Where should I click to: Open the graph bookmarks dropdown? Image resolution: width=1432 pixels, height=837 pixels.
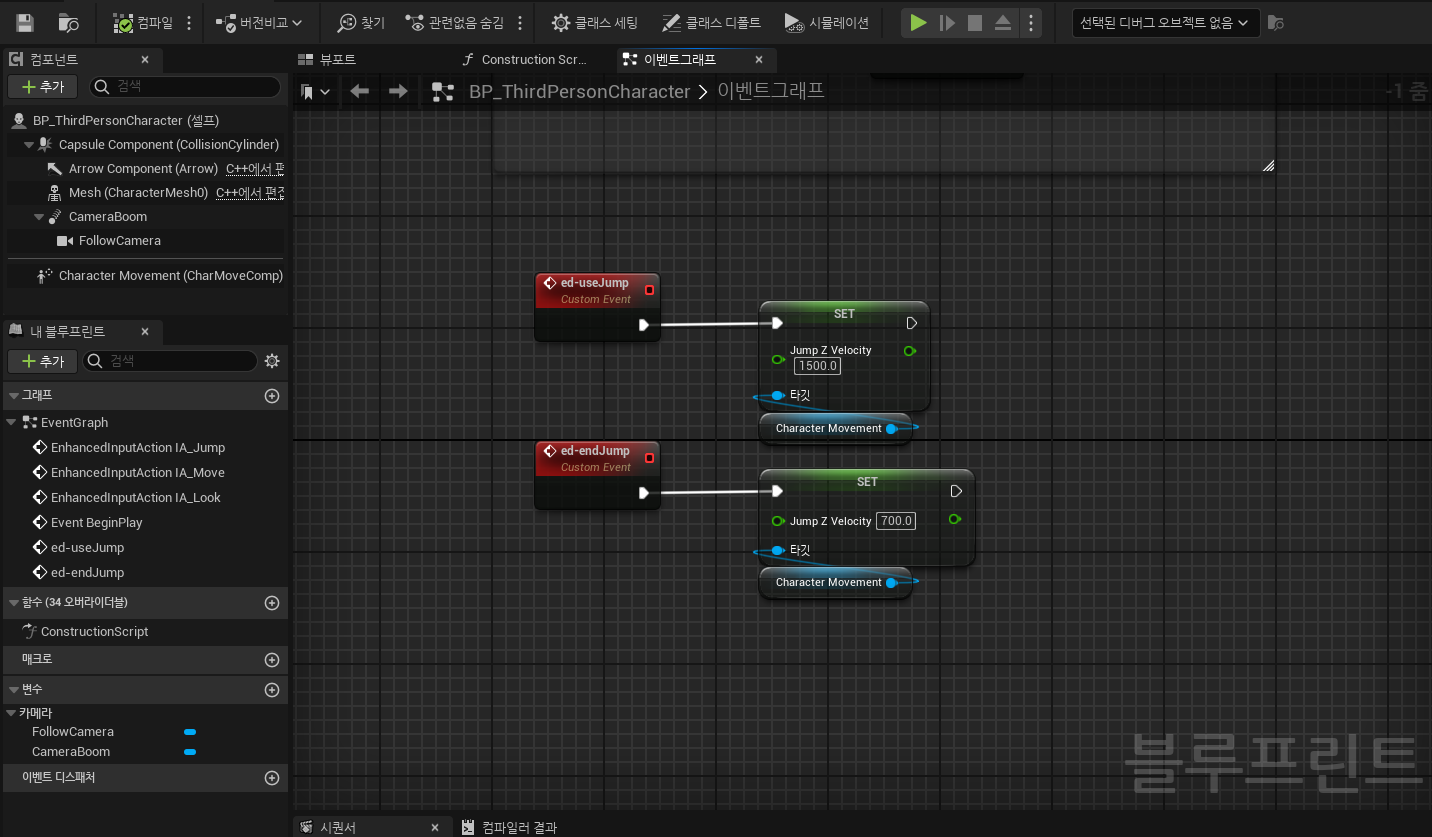(316, 92)
